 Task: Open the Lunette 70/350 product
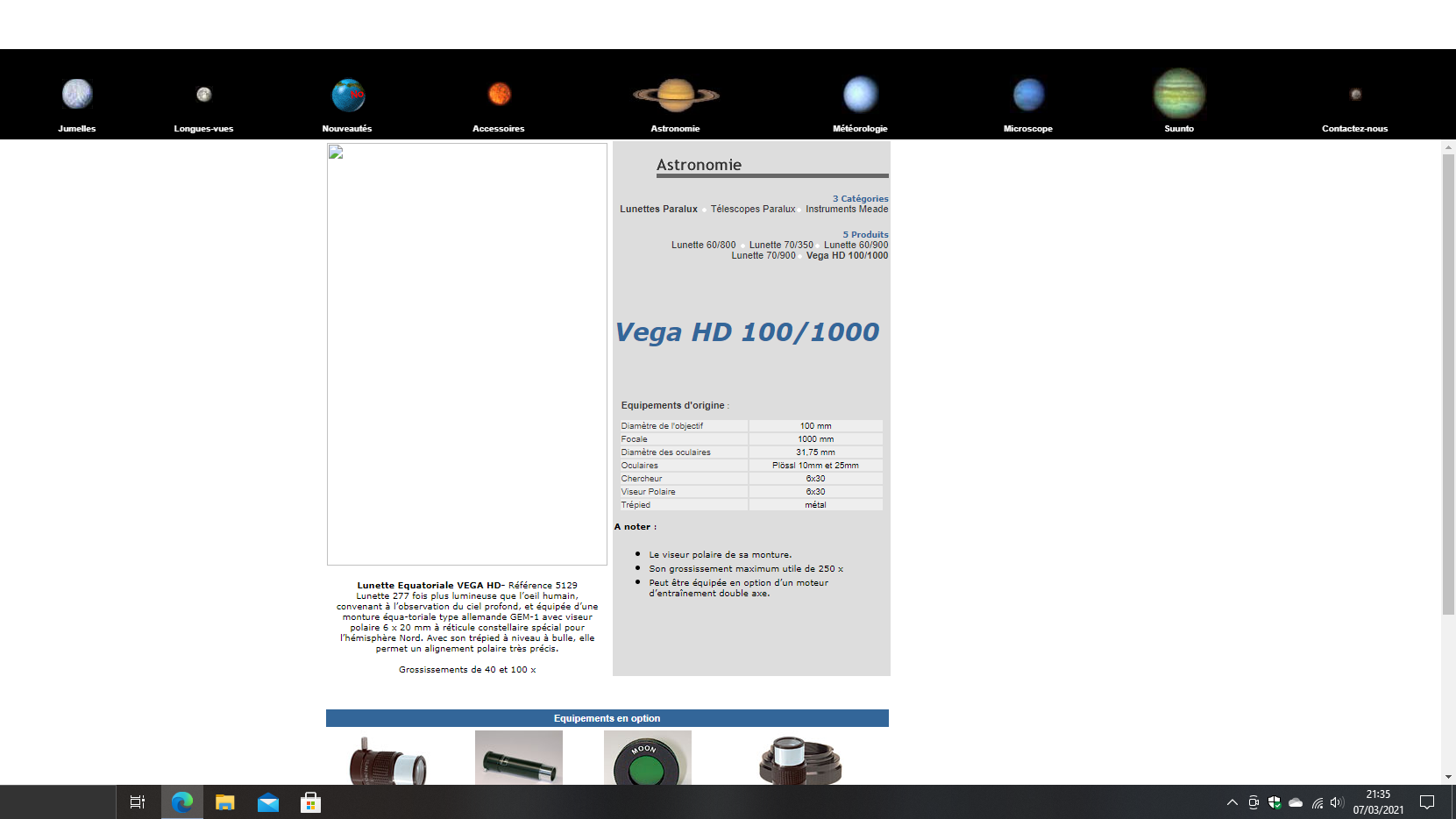point(781,245)
